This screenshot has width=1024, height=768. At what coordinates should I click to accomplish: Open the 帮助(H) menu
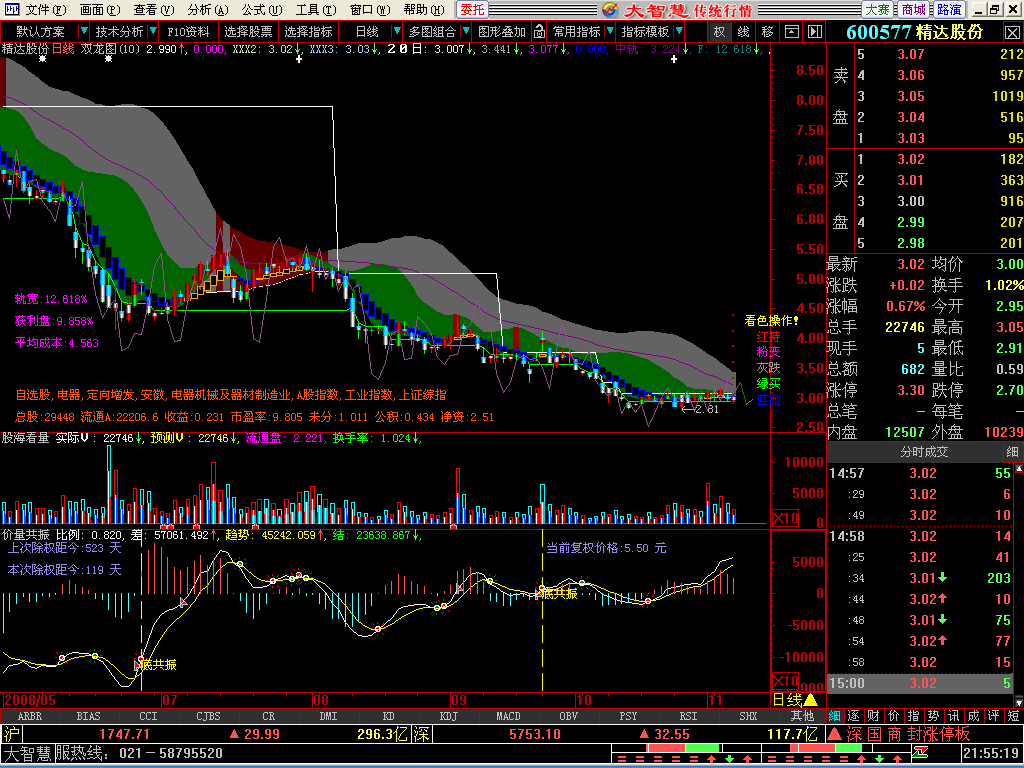(x=424, y=10)
